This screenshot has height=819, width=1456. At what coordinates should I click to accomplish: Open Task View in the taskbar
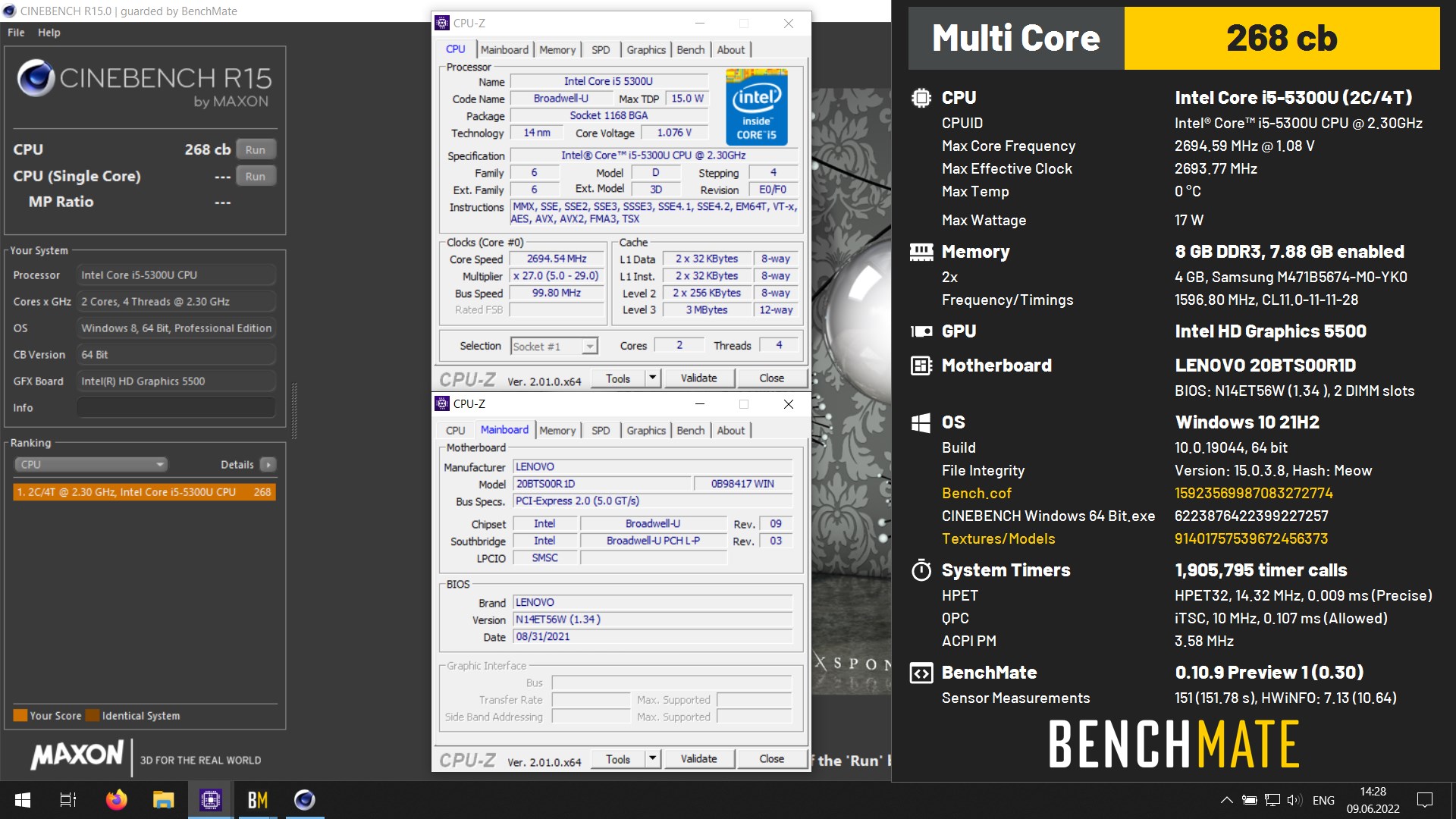tap(68, 800)
